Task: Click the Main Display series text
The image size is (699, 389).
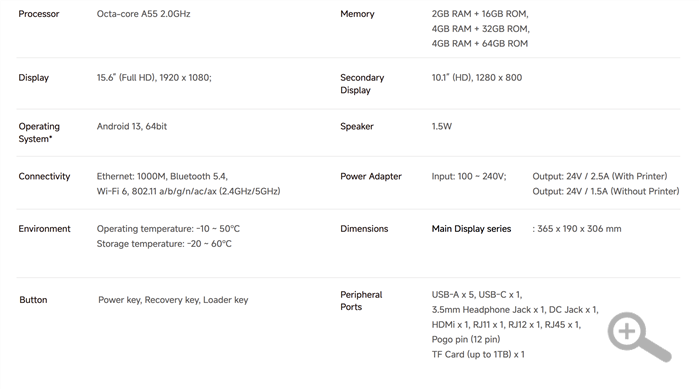Action: [471, 229]
